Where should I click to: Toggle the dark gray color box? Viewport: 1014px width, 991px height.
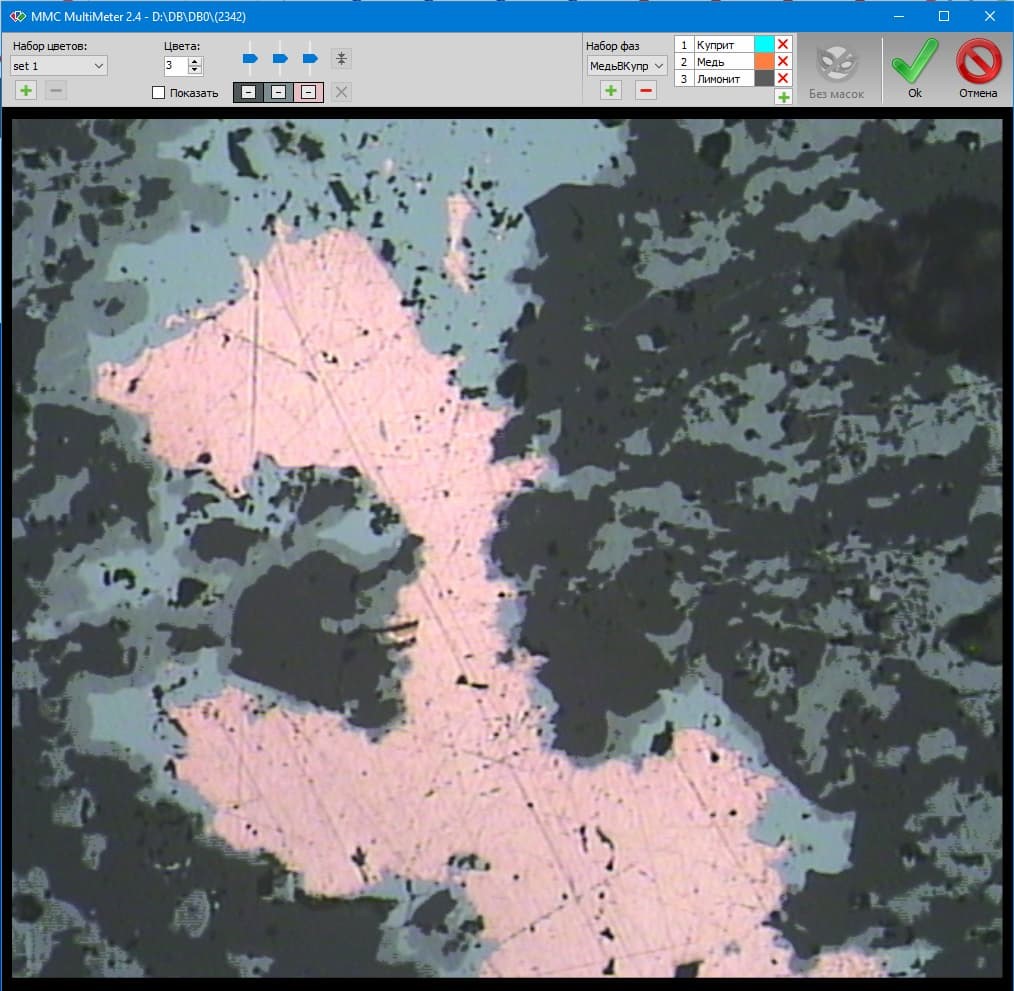(248, 93)
